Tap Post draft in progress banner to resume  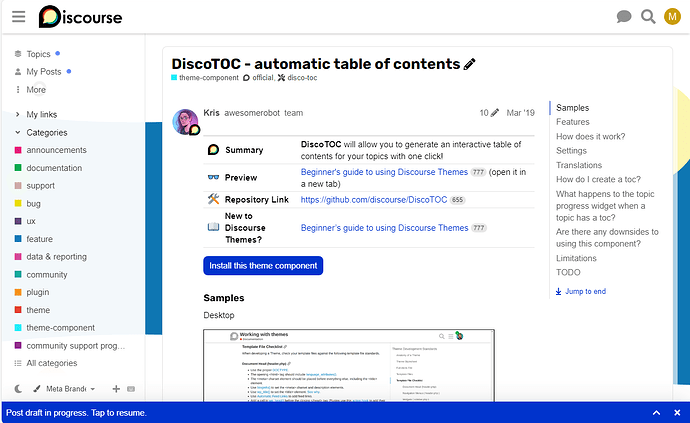click(x=76, y=413)
